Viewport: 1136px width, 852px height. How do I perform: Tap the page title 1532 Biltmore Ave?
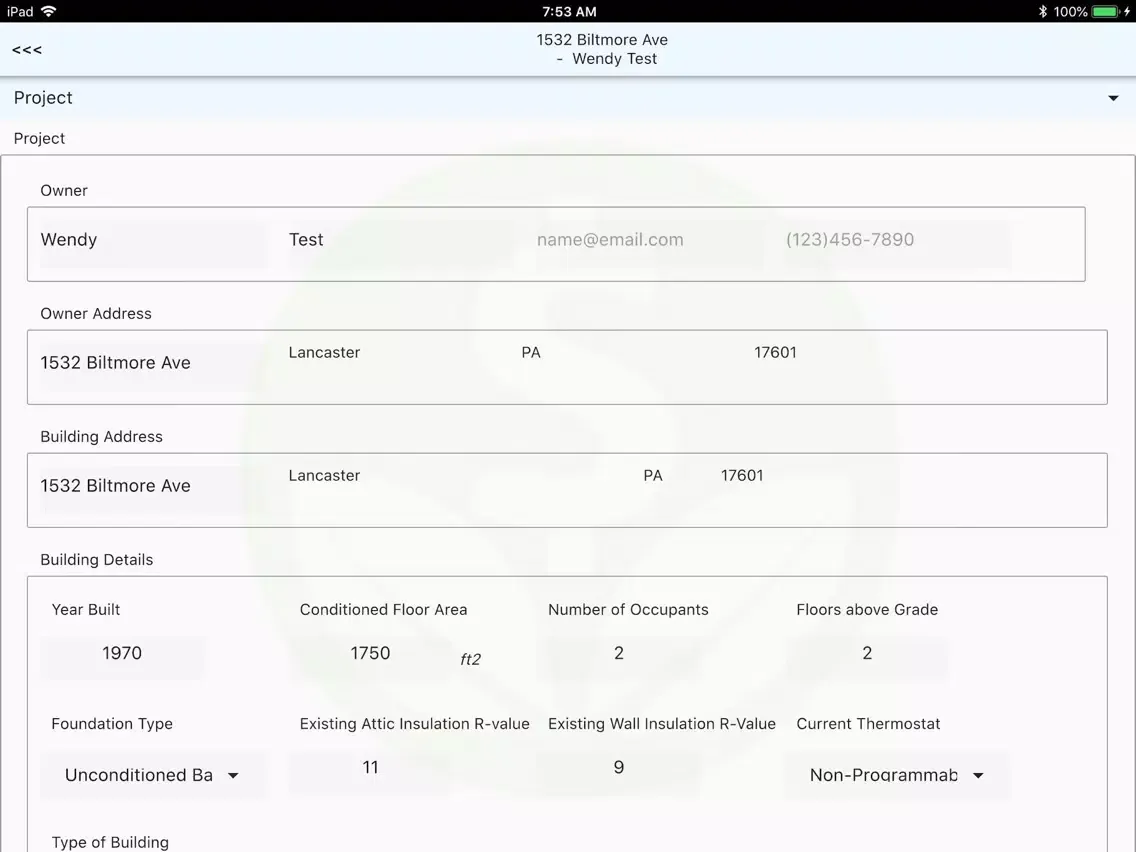(602, 40)
